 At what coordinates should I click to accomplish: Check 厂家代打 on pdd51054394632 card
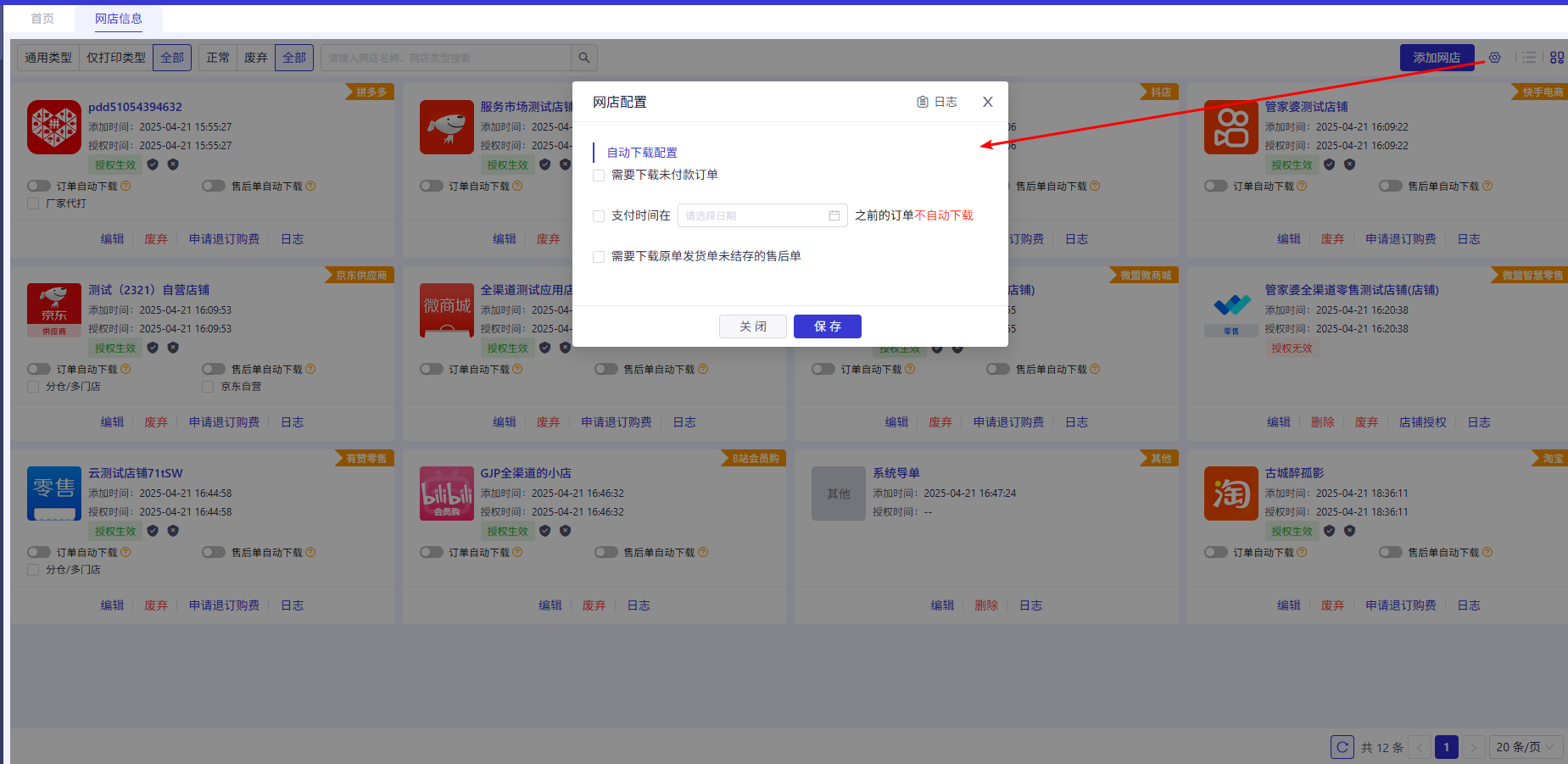tap(33, 204)
